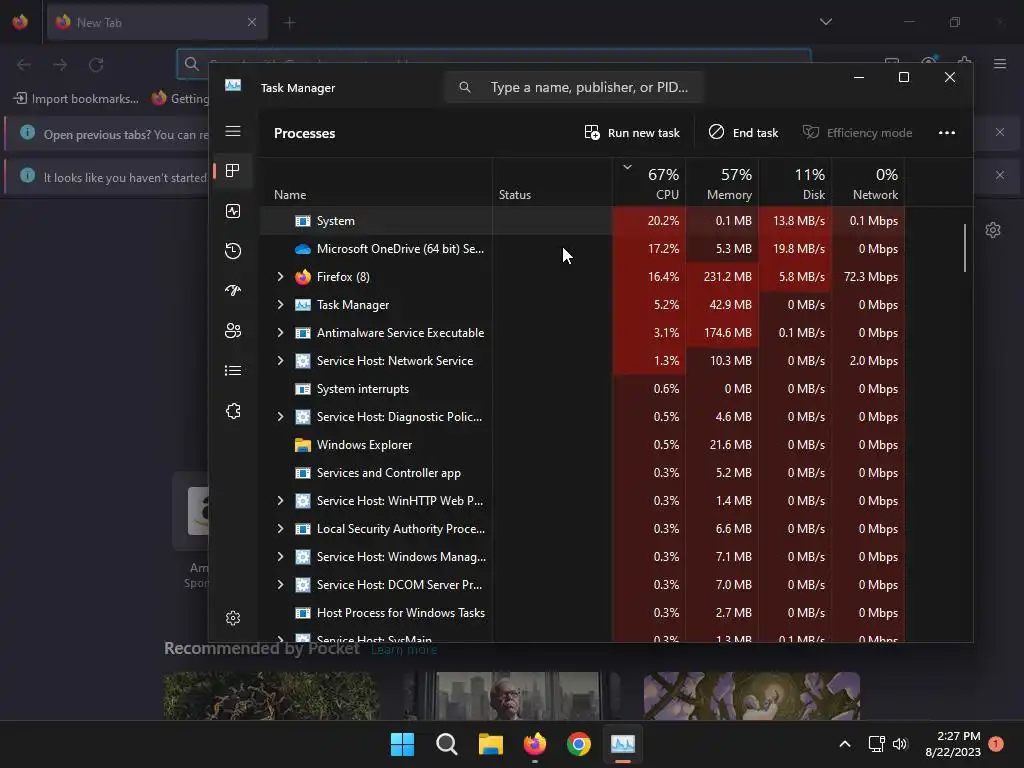
Task: Open Windows Search from taskbar
Action: coord(447,744)
